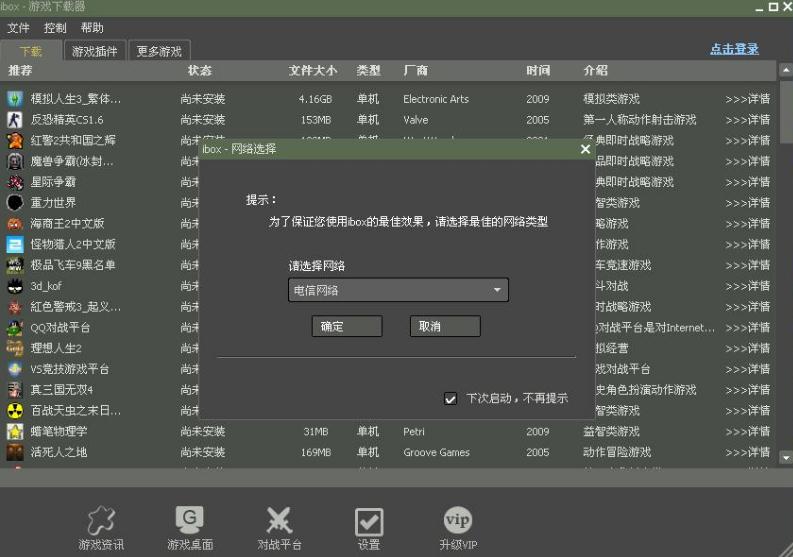Click the 红警2共和国之辉 game icon
Viewport: 793px width, 557px height.
pos(15,140)
